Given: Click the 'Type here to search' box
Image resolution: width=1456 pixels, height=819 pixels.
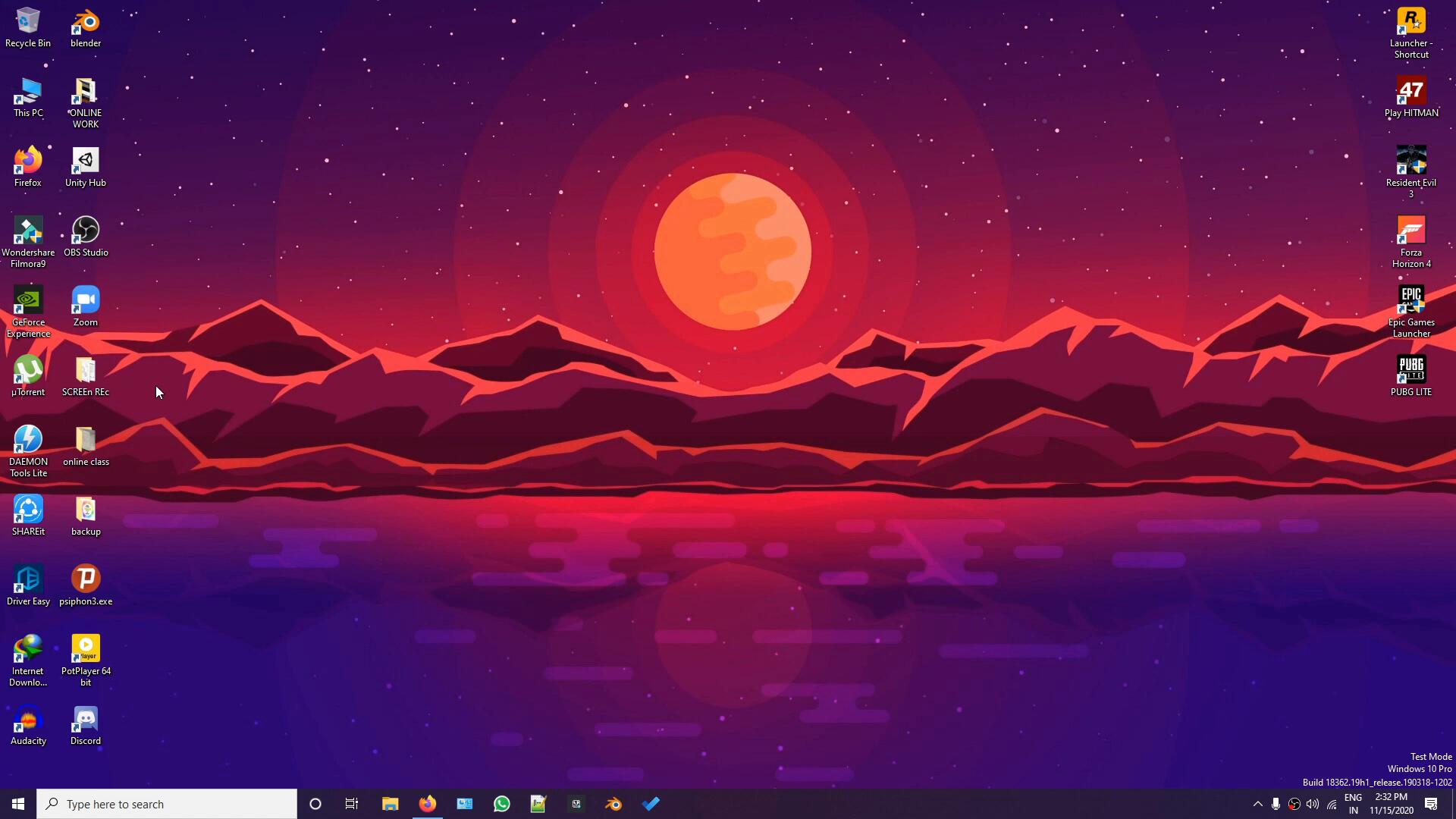Looking at the screenshot, I should tap(167, 804).
